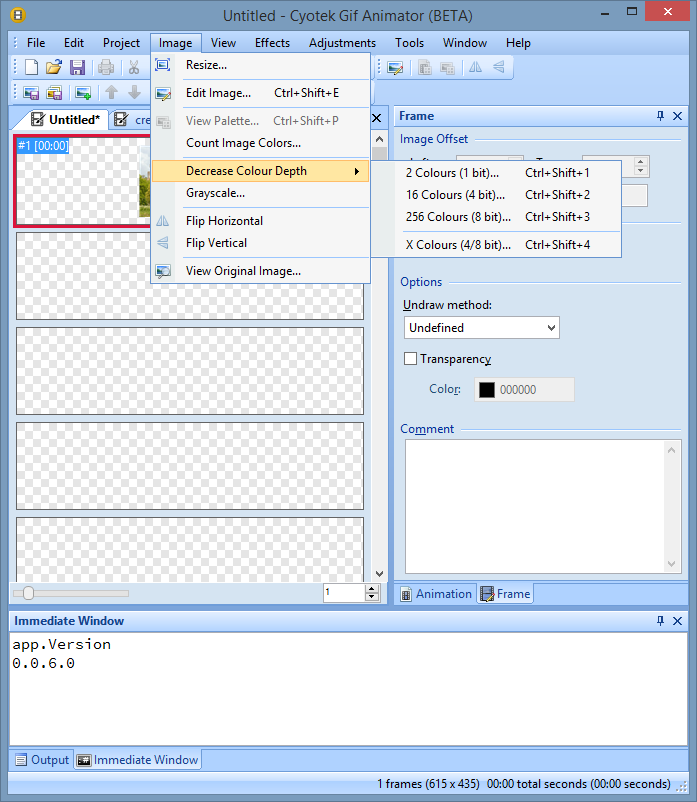Switch to the Animation tab
This screenshot has width=697, height=802.
coord(436,594)
